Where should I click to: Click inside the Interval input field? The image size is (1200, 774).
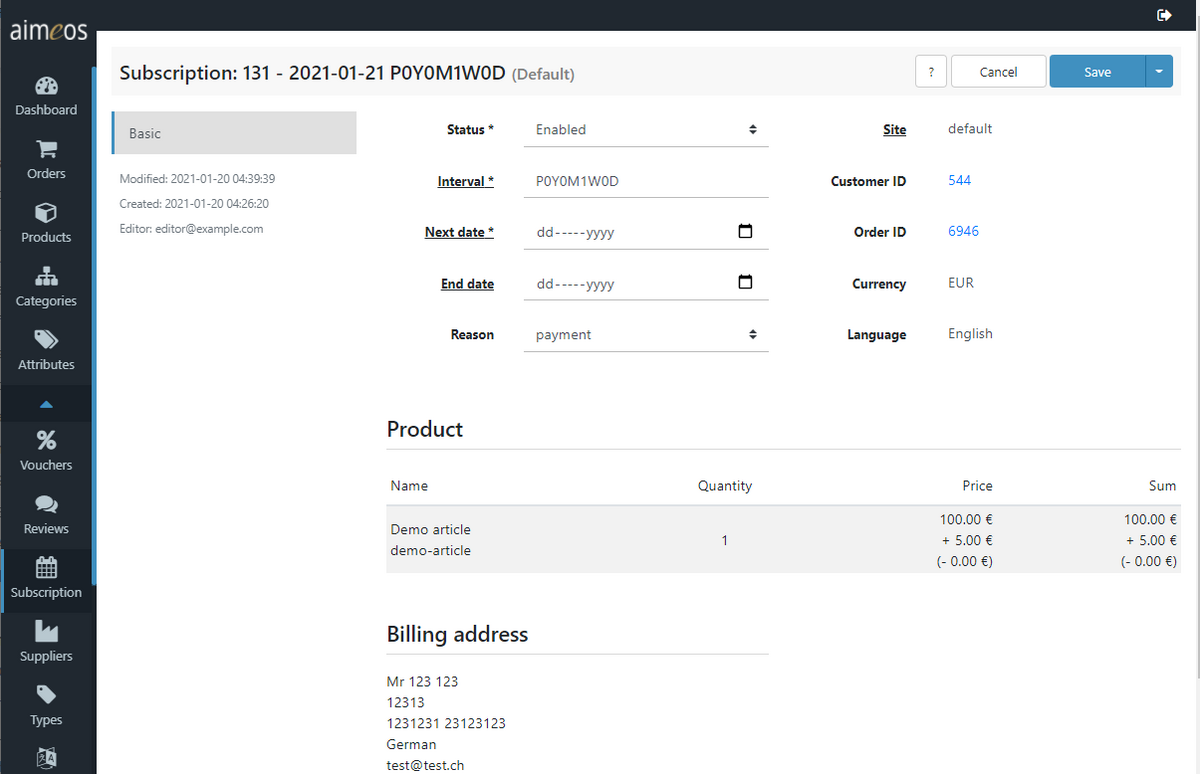pos(645,180)
